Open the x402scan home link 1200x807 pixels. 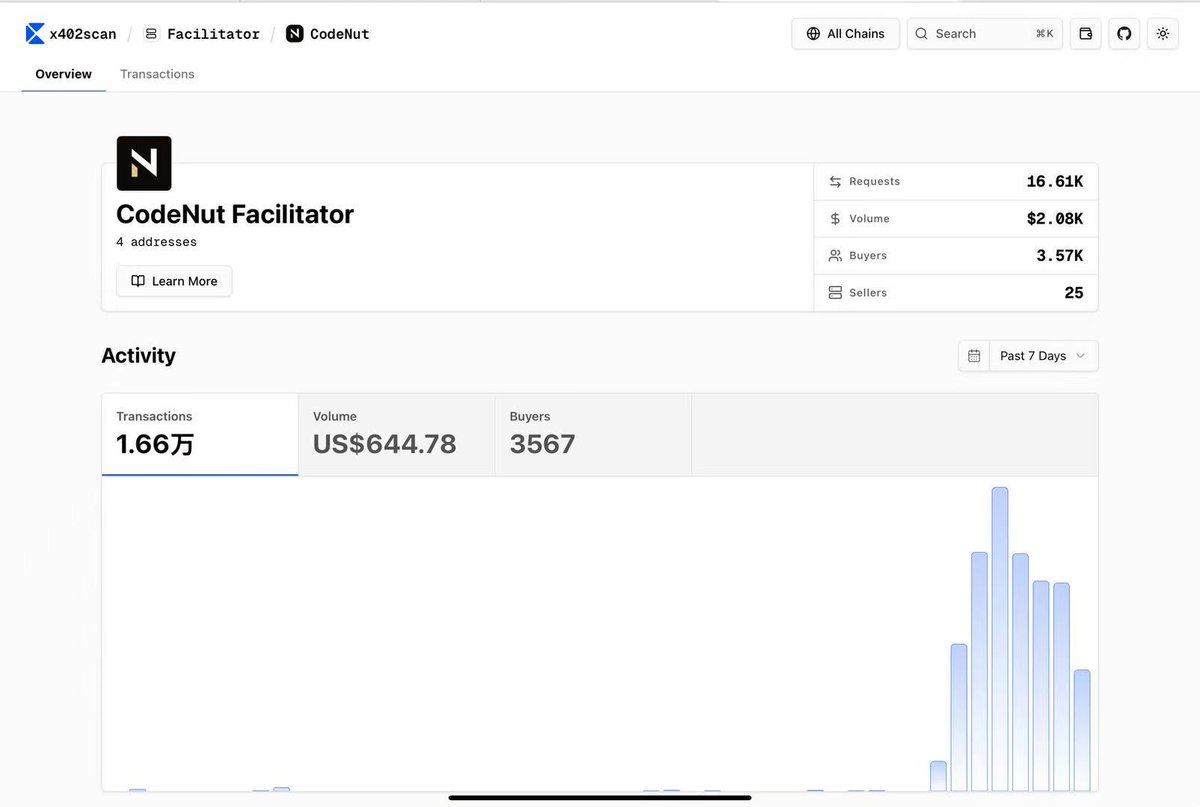coord(71,34)
